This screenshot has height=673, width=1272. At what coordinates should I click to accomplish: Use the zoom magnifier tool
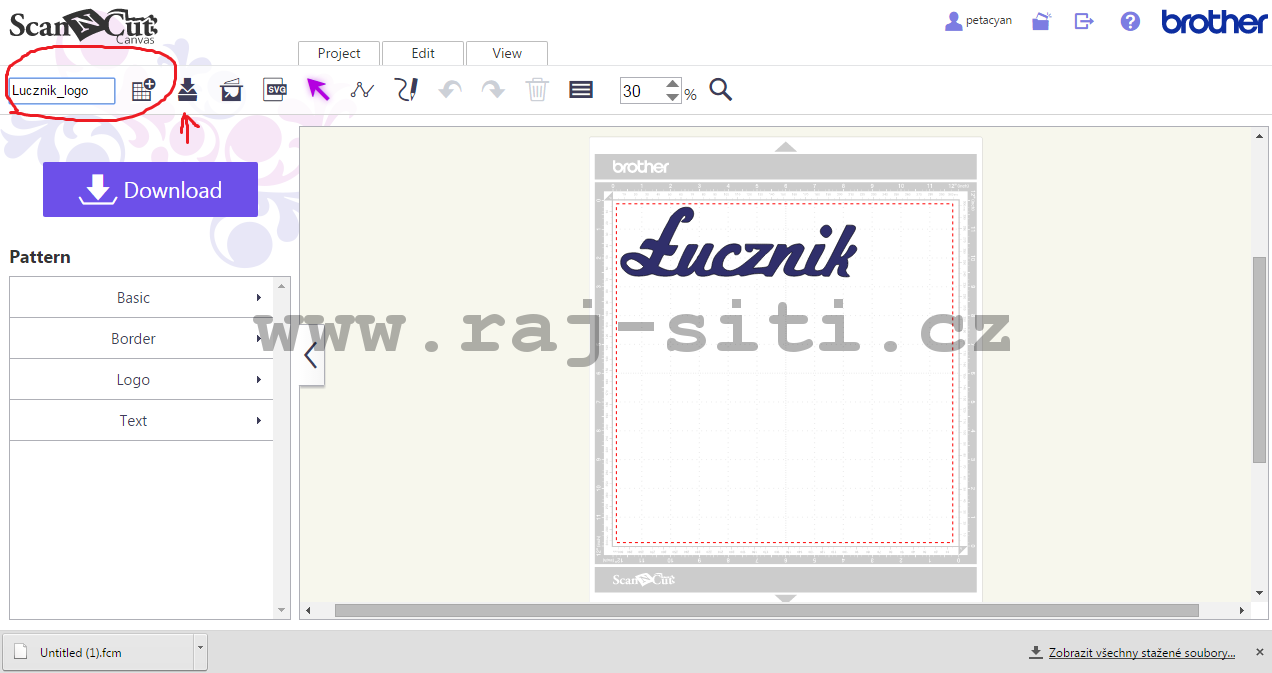(x=720, y=89)
